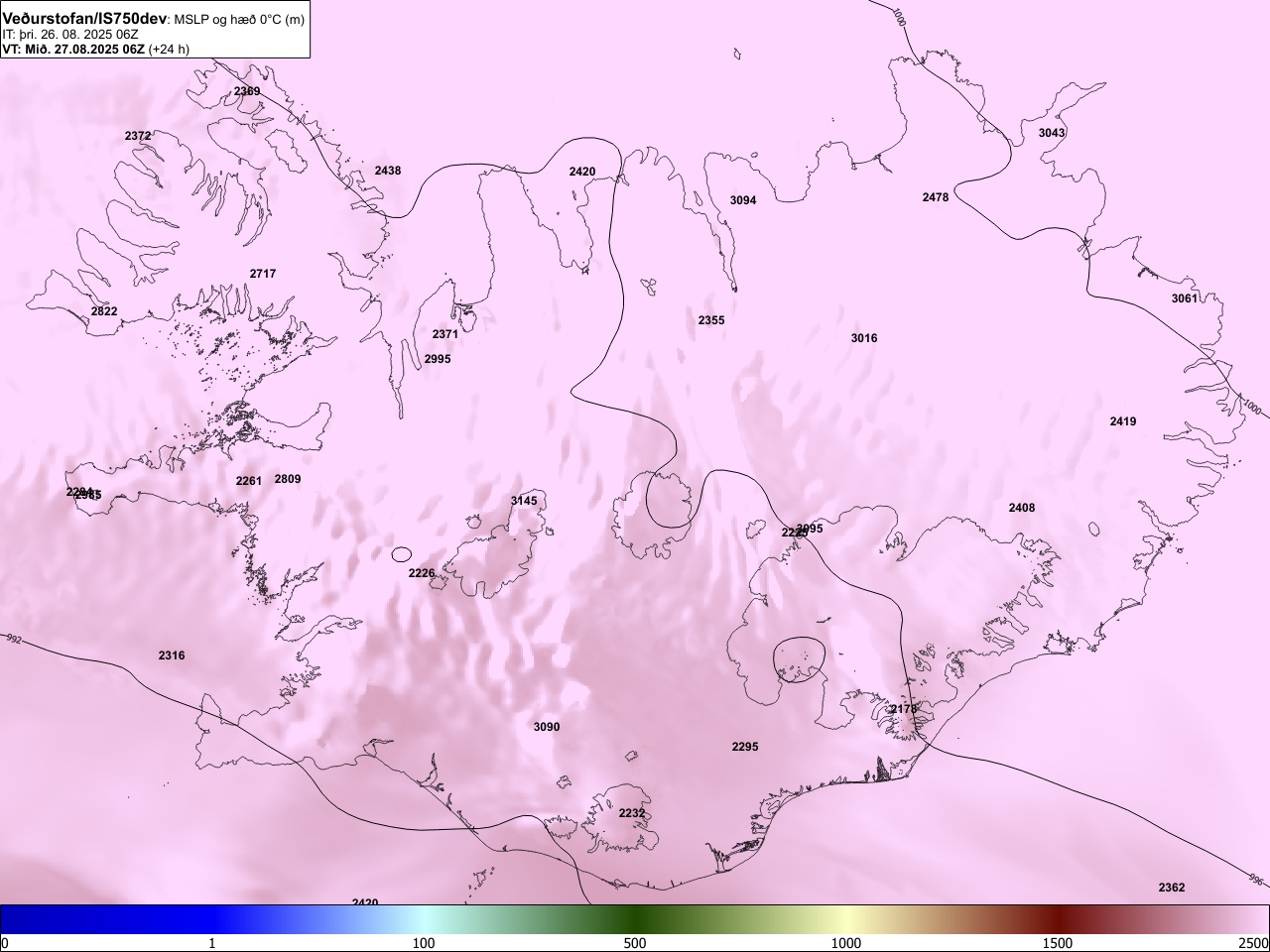1270x952 pixels.
Task: Select the 100 tick on color scale
Action: tap(424, 942)
